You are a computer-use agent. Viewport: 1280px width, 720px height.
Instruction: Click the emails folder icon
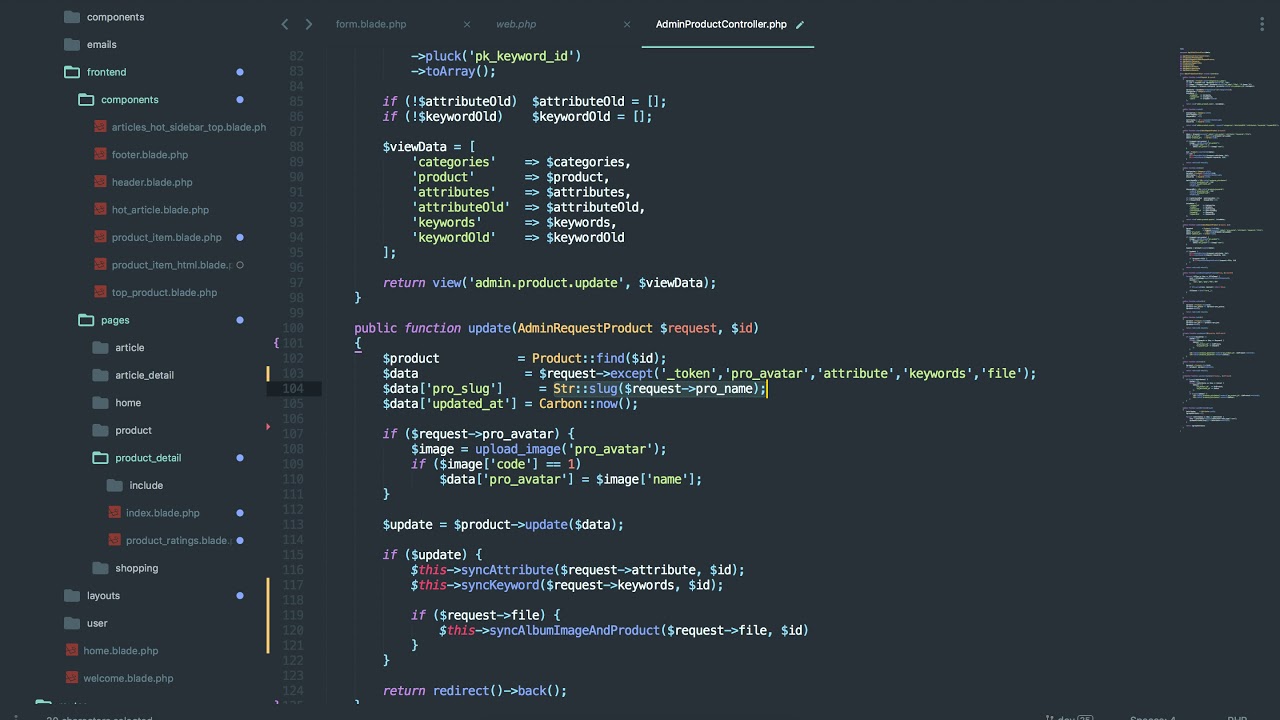point(72,44)
